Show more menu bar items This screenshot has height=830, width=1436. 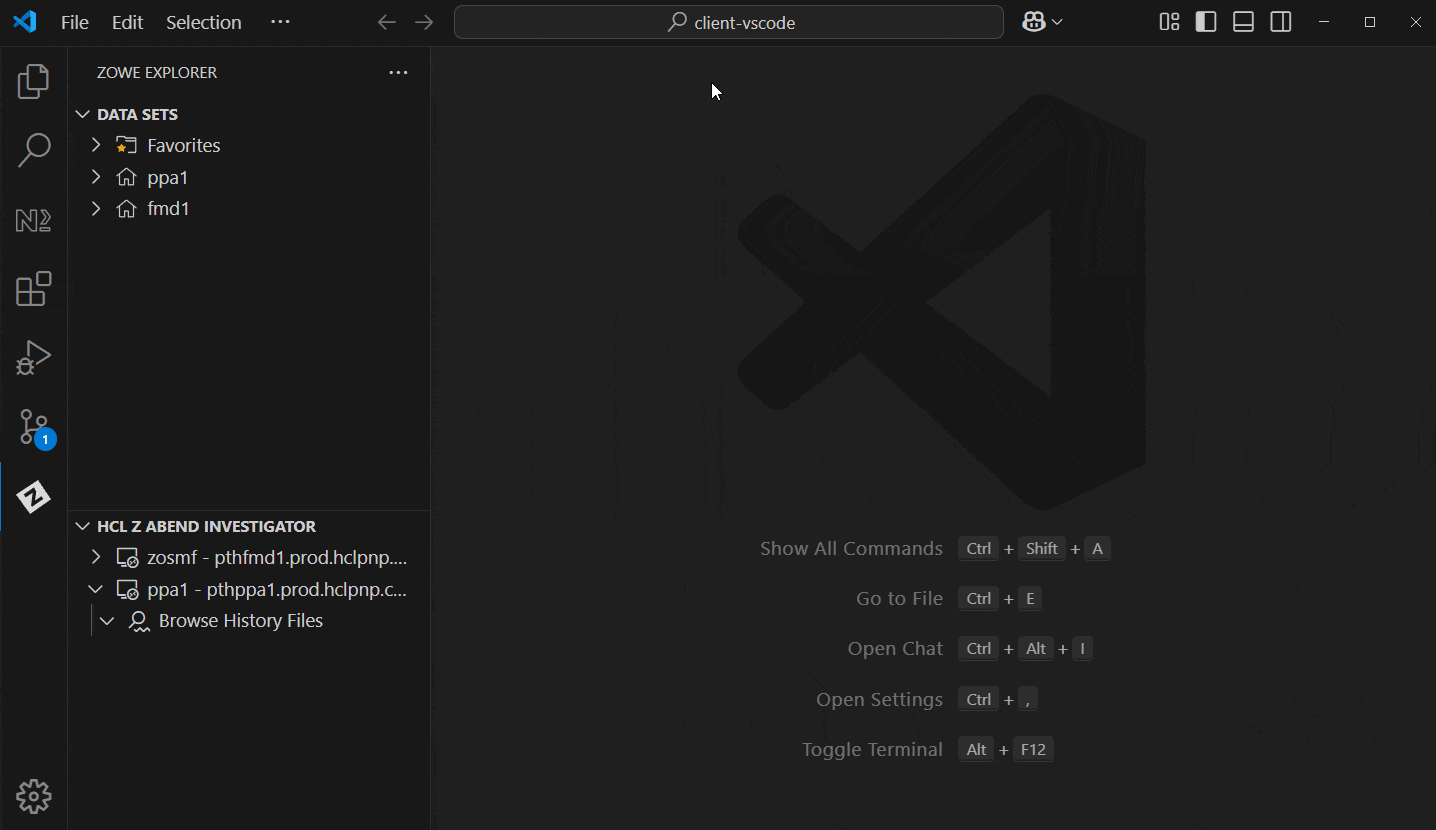[x=280, y=22]
